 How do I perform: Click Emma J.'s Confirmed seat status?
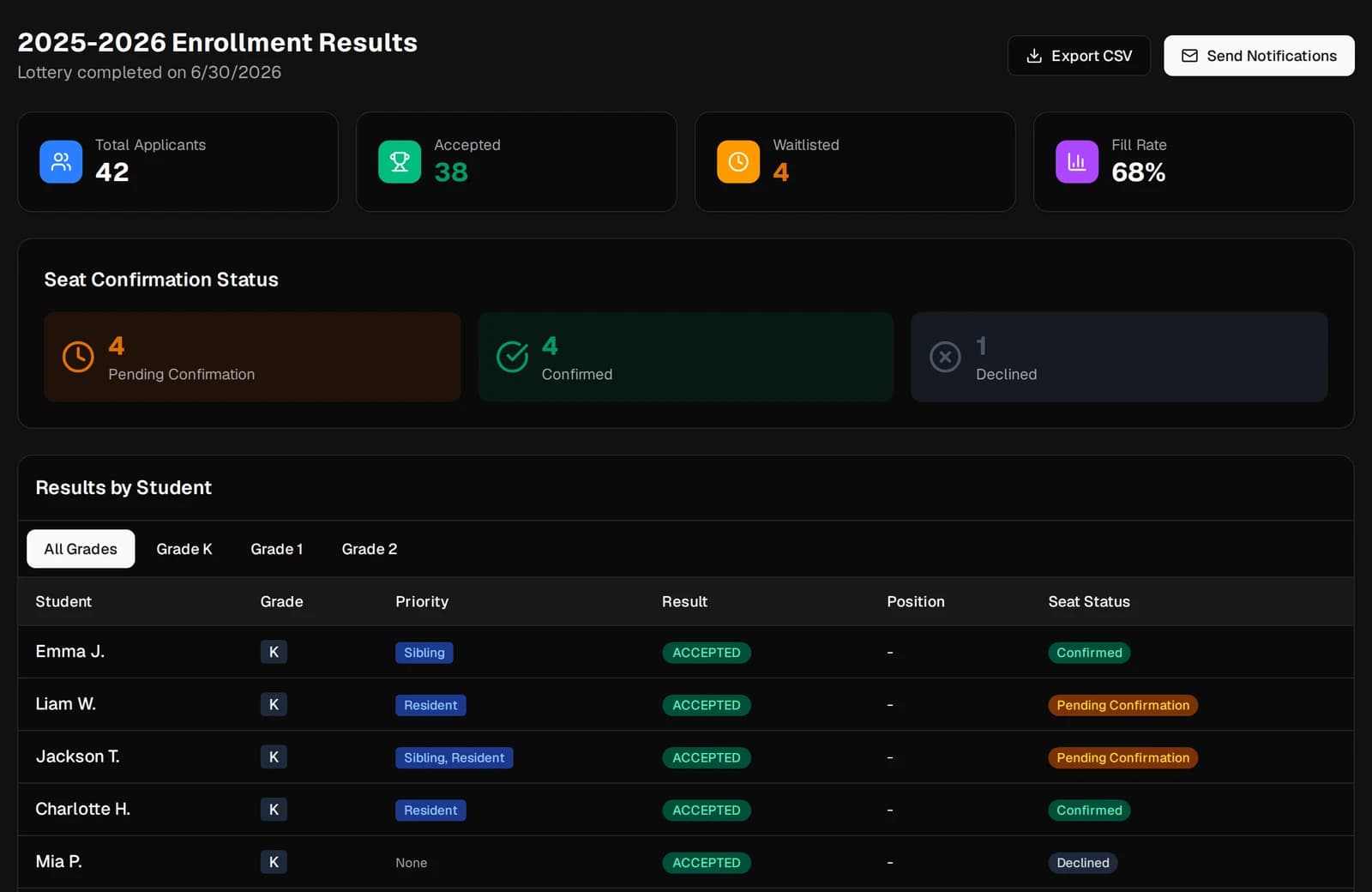pos(1089,653)
